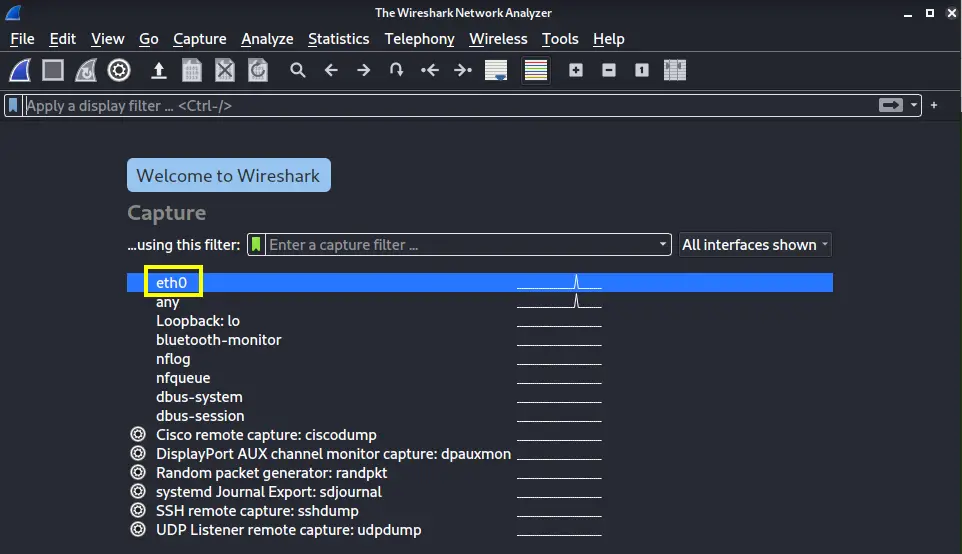Click the stop capture square icon
The width and height of the screenshot is (962, 554).
coord(53,70)
